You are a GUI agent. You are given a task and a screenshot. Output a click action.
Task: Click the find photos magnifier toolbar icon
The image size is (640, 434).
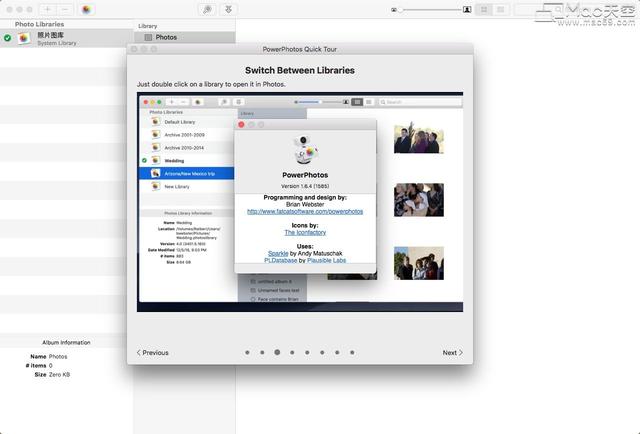coord(207,9)
